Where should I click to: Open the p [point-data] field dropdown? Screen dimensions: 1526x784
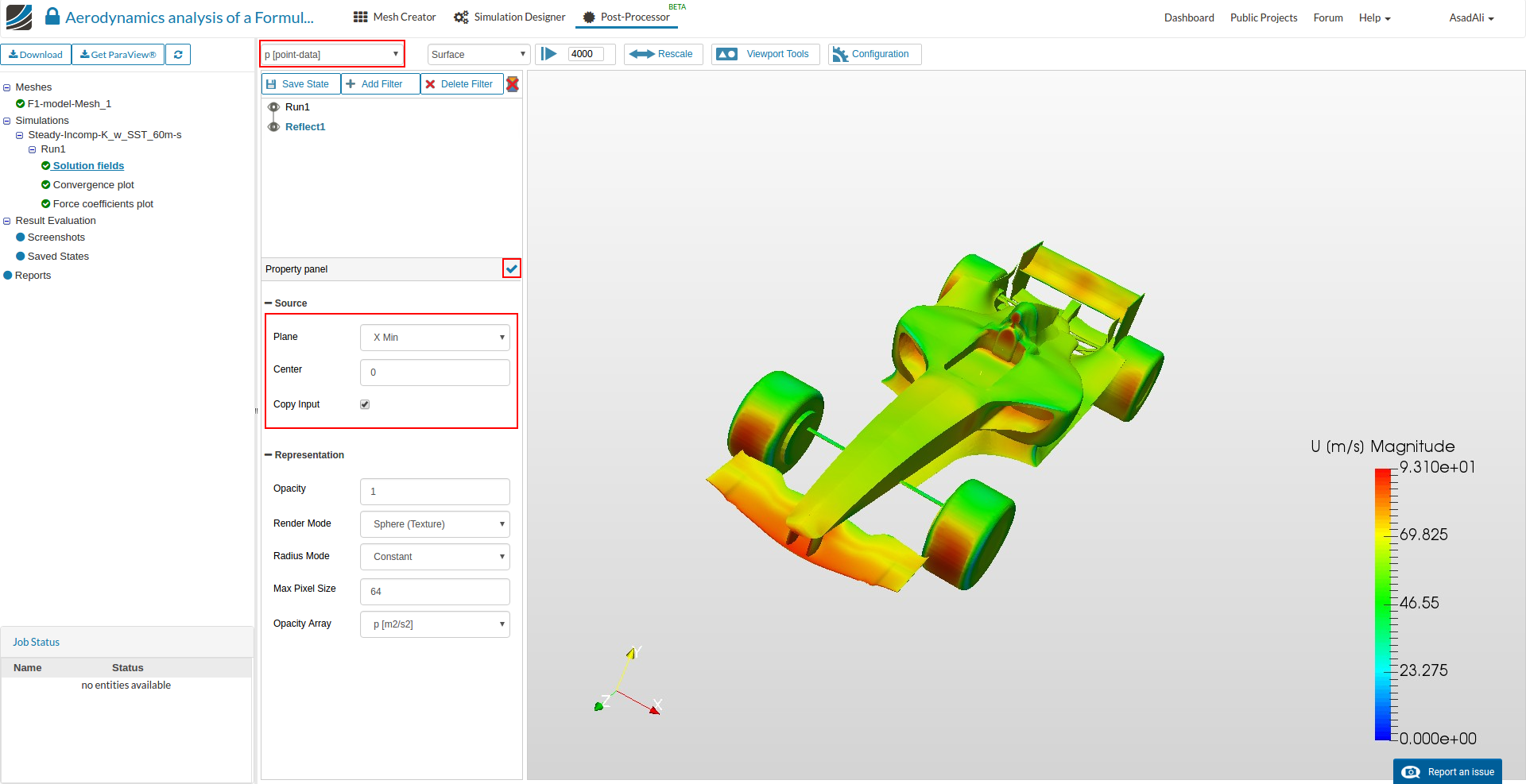332,54
